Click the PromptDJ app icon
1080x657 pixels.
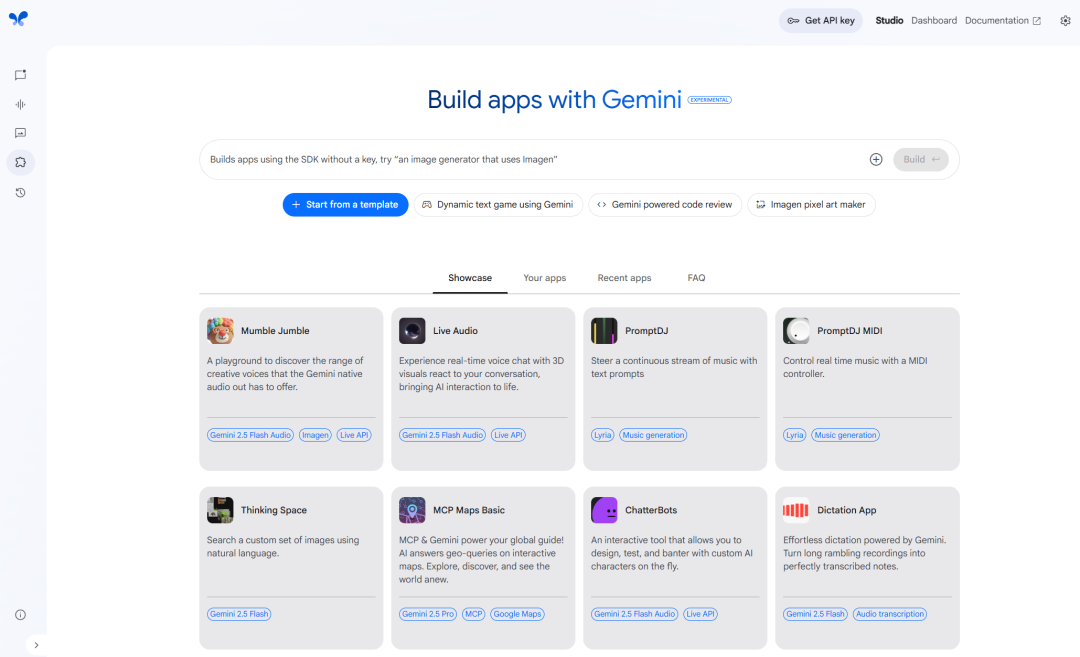(604, 331)
